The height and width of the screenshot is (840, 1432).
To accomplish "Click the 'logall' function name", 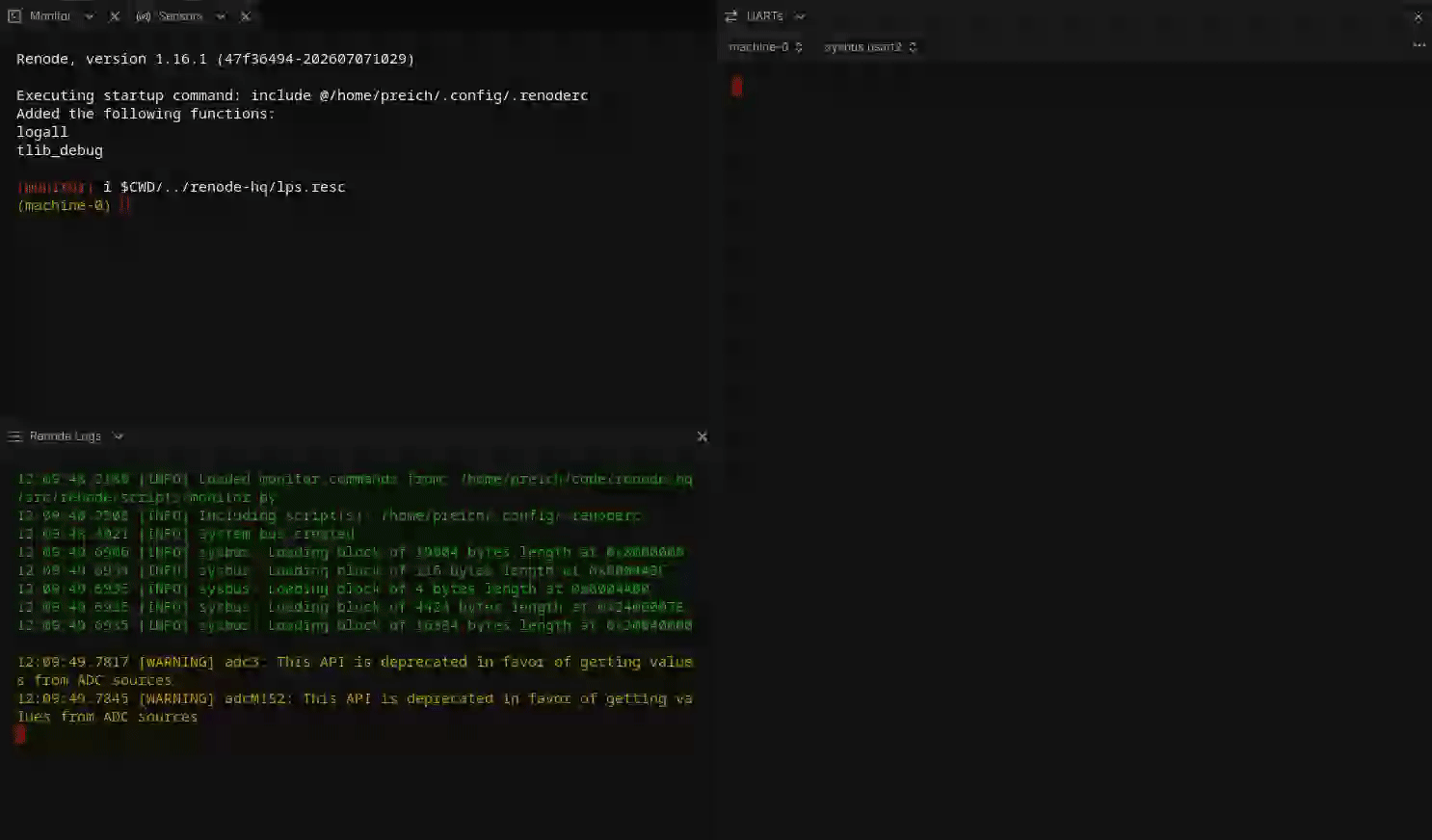I will (42, 132).
